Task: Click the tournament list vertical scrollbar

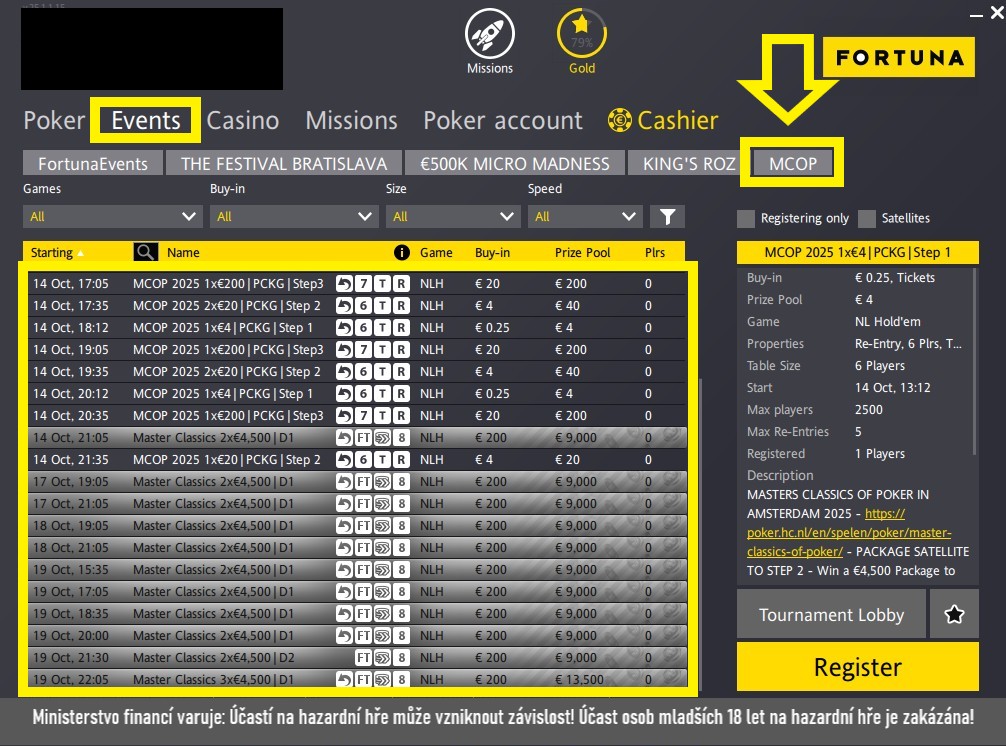Action: [x=700, y=532]
